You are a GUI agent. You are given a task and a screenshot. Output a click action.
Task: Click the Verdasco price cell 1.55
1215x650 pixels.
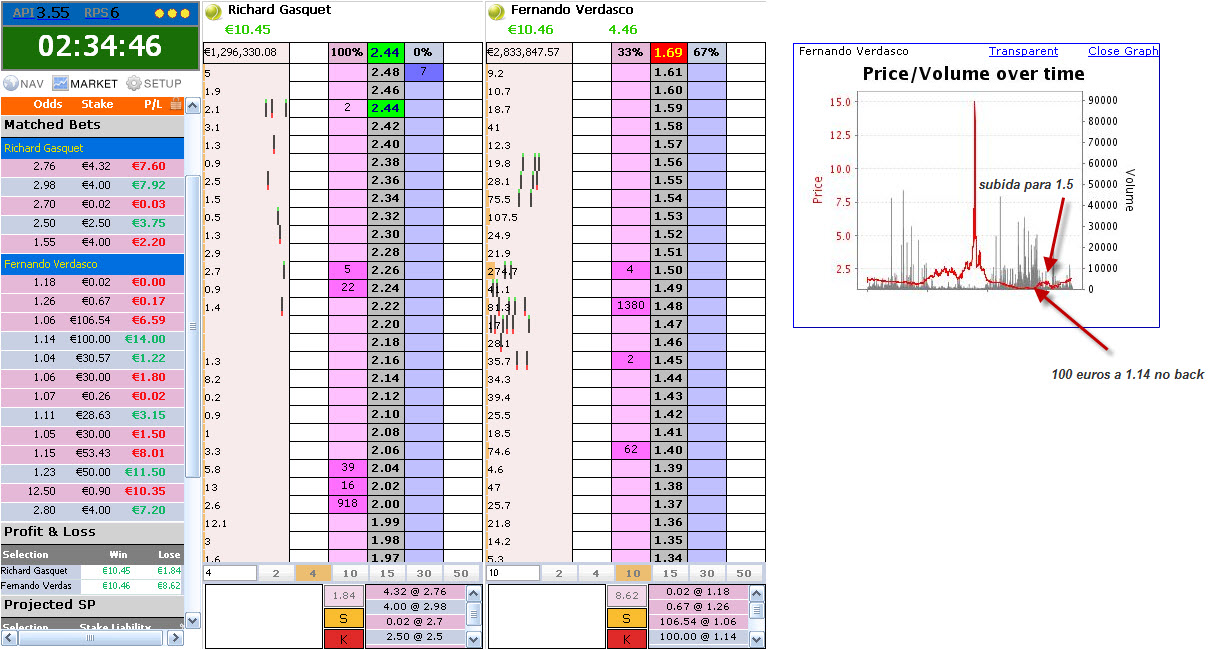click(x=668, y=180)
